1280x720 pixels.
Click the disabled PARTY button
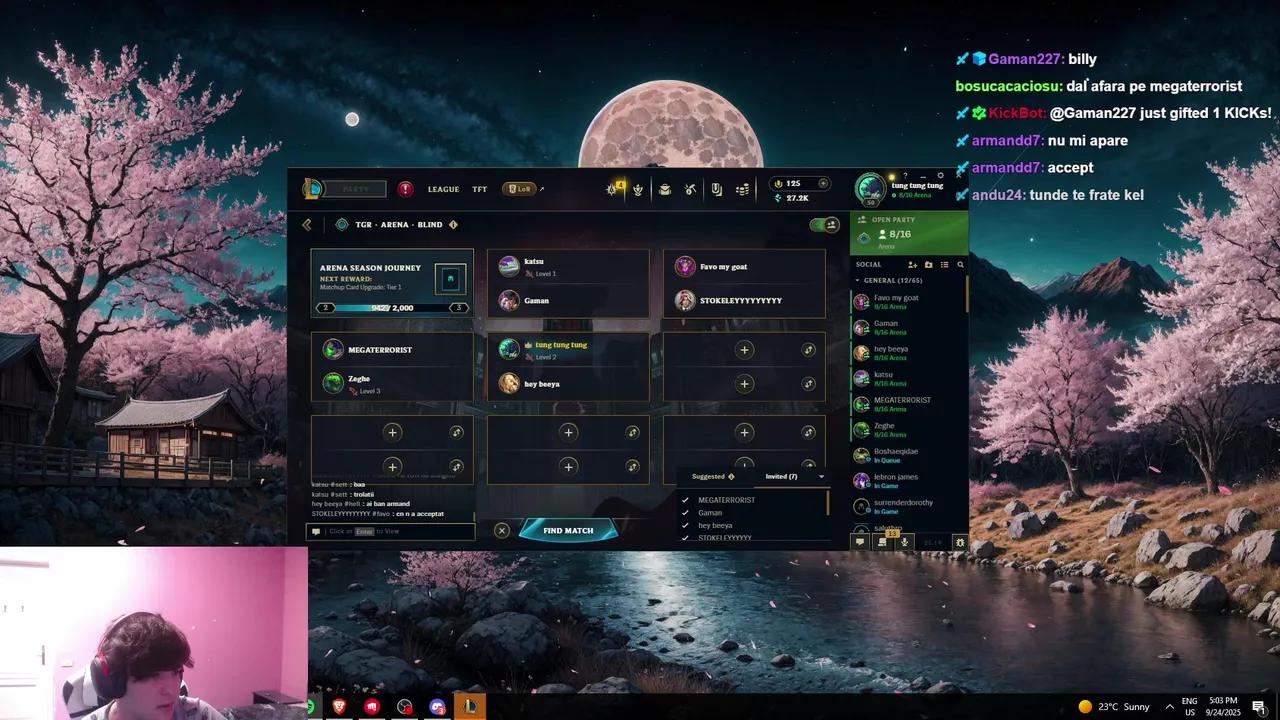coord(356,189)
